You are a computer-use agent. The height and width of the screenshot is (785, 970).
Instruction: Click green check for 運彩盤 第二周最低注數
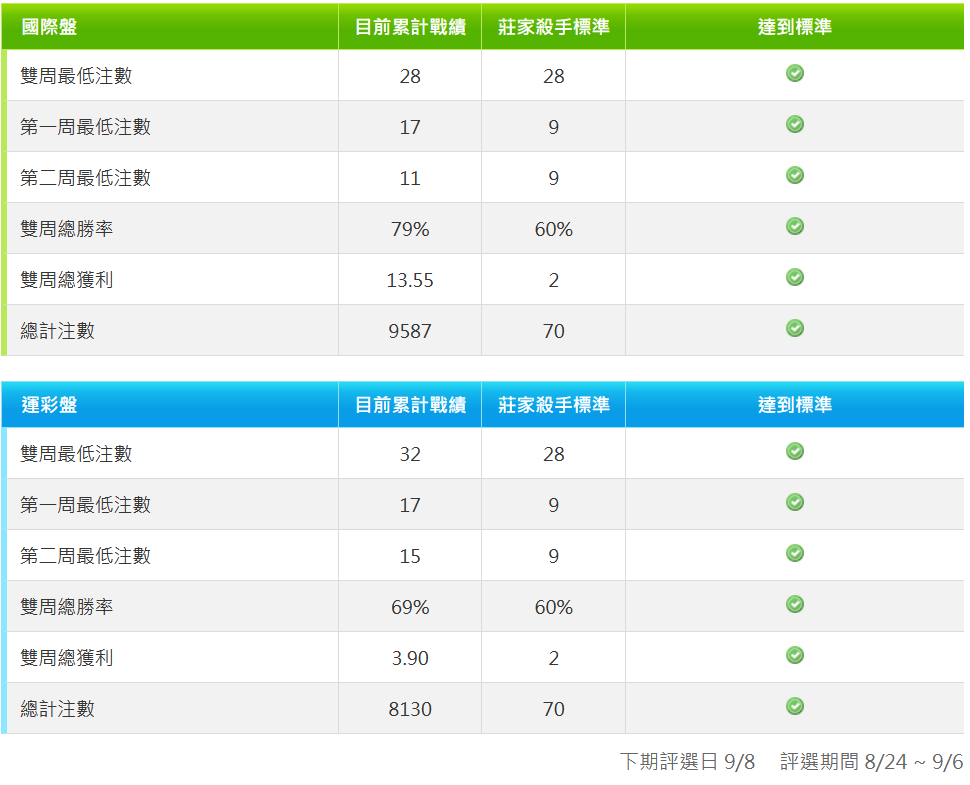tap(794, 553)
